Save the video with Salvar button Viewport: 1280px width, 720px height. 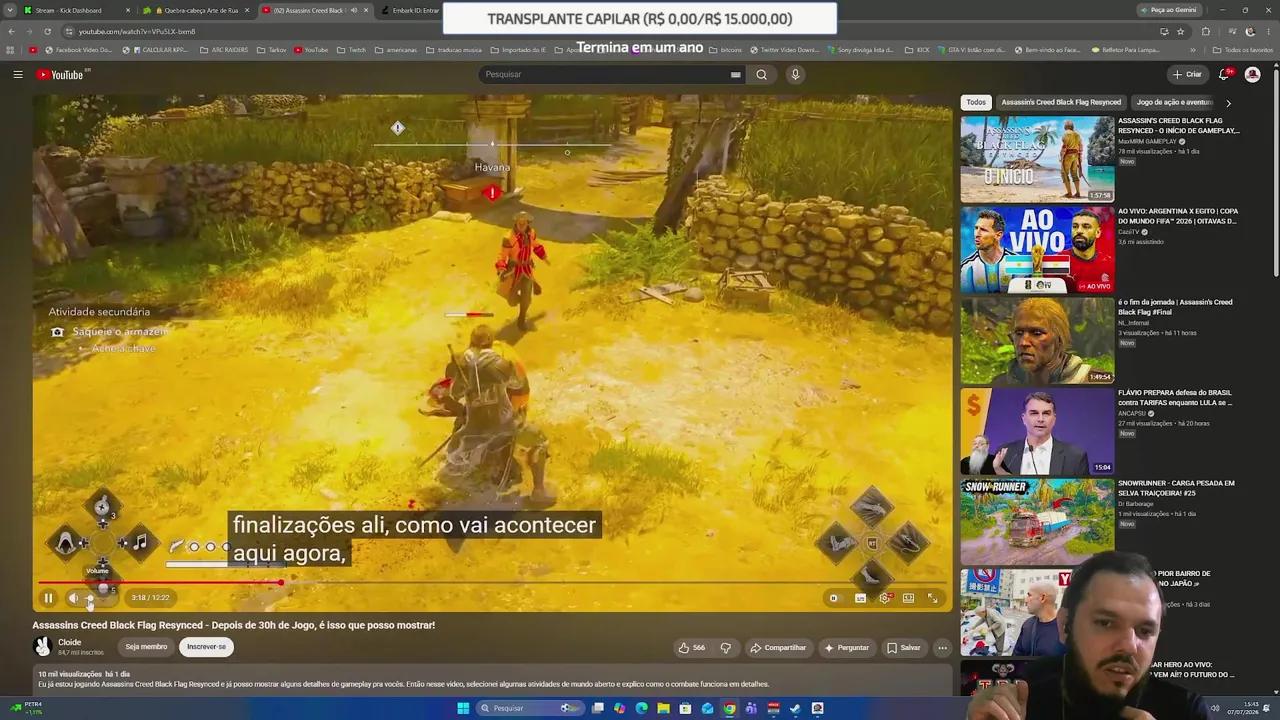[903, 647]
